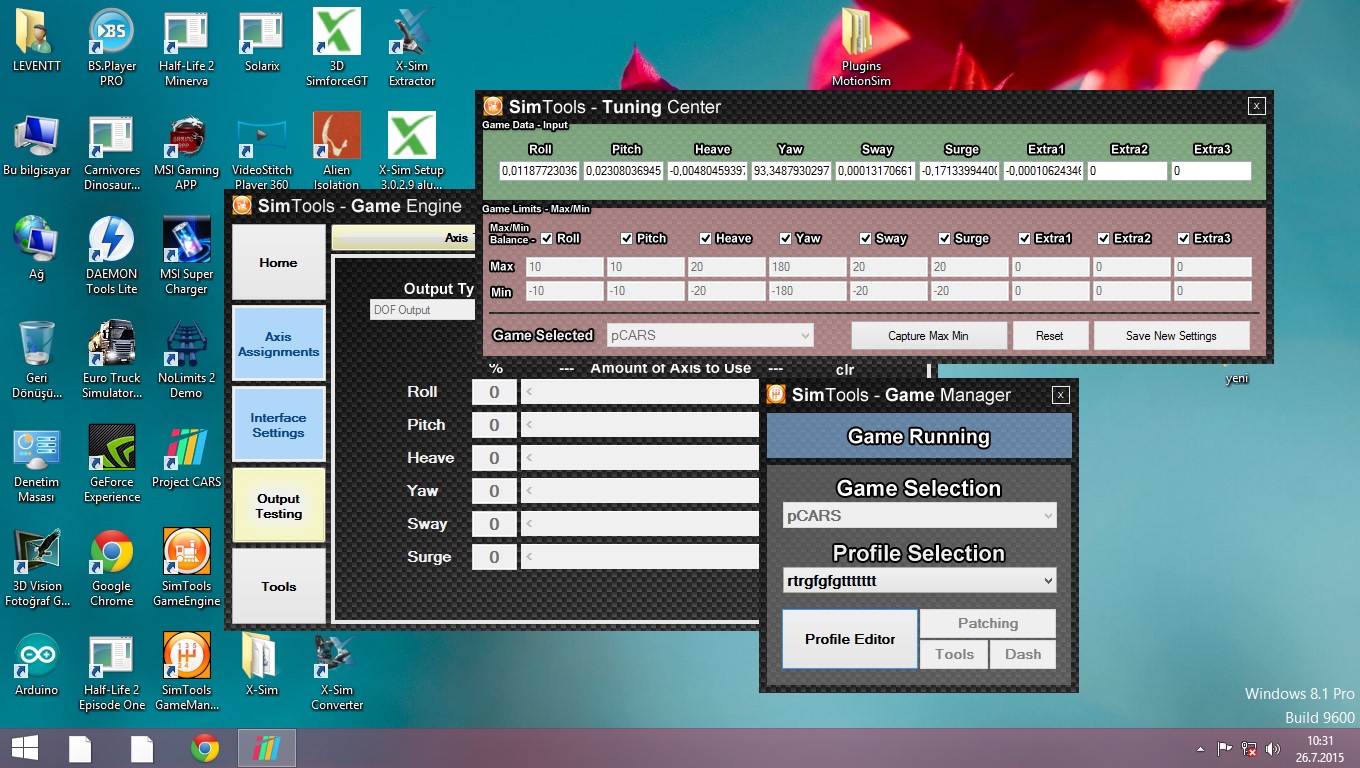The width and height of the screenshot is (1360, 768).
Task: Switch to Axis Assignments section
Action: click(x=278, y=345)
